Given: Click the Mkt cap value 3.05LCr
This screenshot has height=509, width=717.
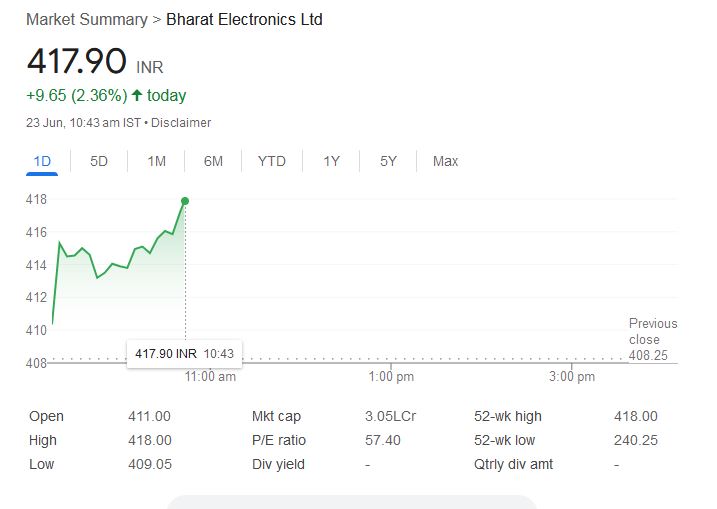Looking at the screenshot, I should 391,416.
